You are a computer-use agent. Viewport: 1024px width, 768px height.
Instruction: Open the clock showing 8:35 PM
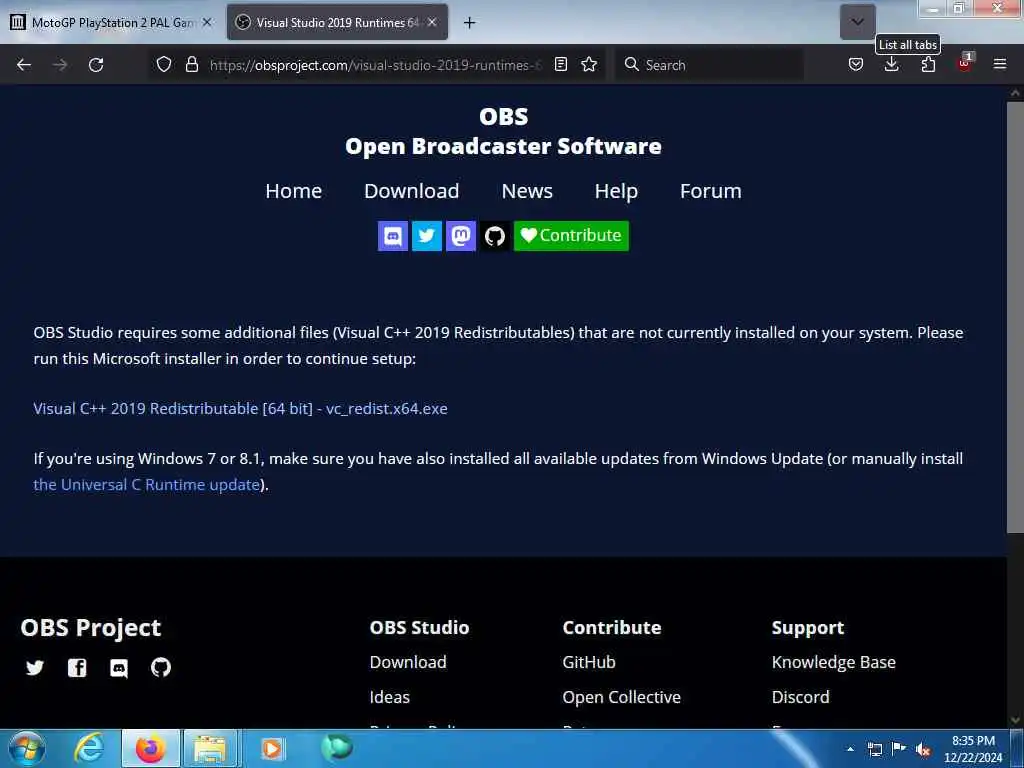(973, 749)
